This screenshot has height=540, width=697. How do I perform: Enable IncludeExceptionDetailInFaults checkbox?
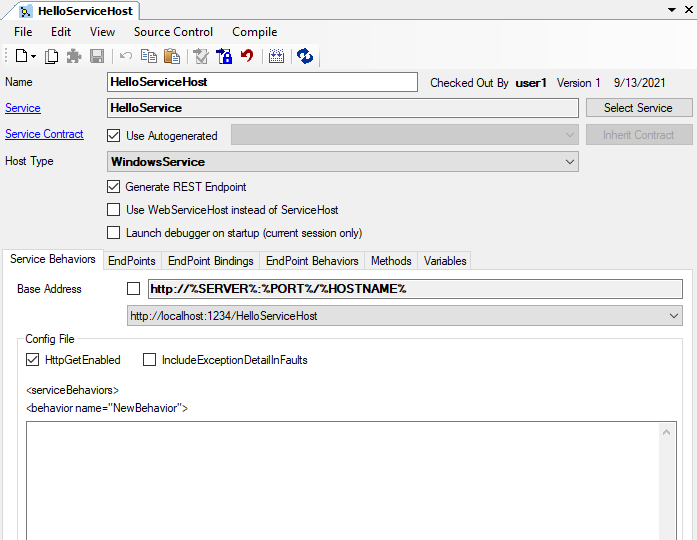(149, 360)
